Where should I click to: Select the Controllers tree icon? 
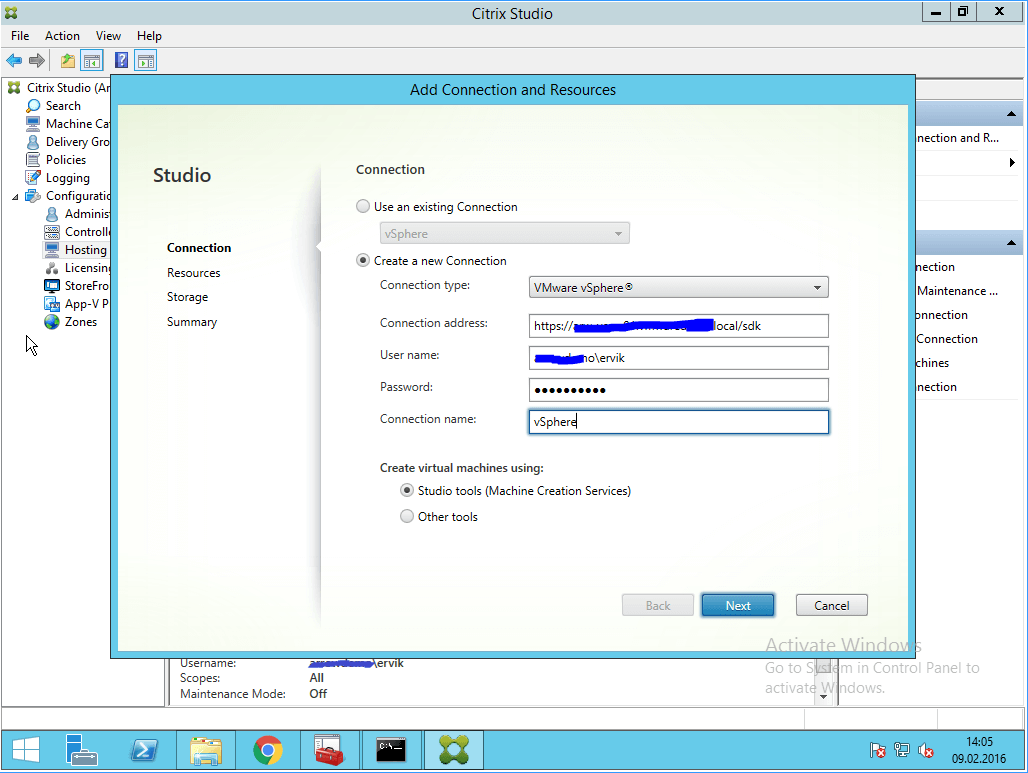pos(52,231)
